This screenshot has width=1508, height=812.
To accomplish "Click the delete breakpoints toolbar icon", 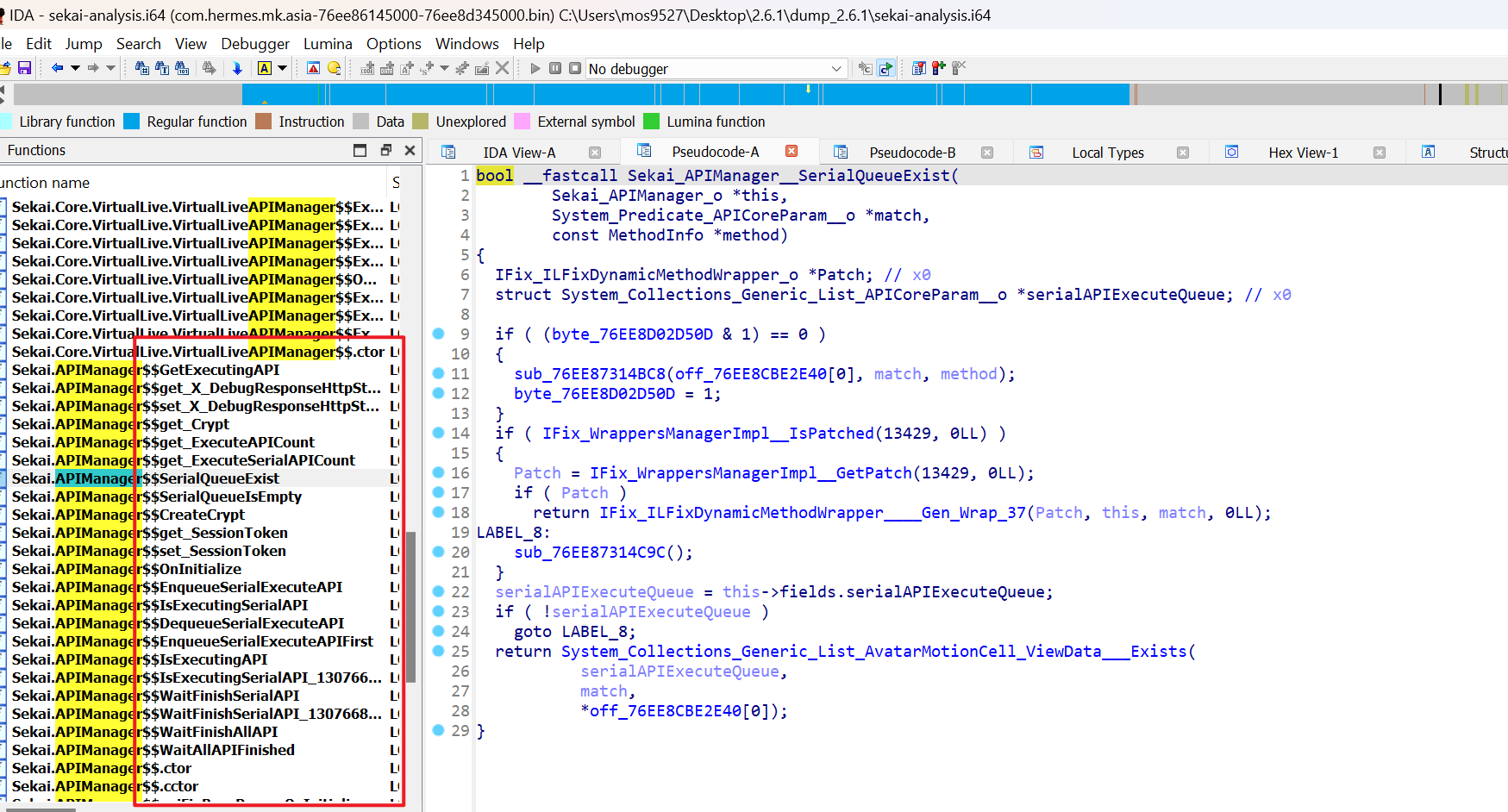I will 959,68.
